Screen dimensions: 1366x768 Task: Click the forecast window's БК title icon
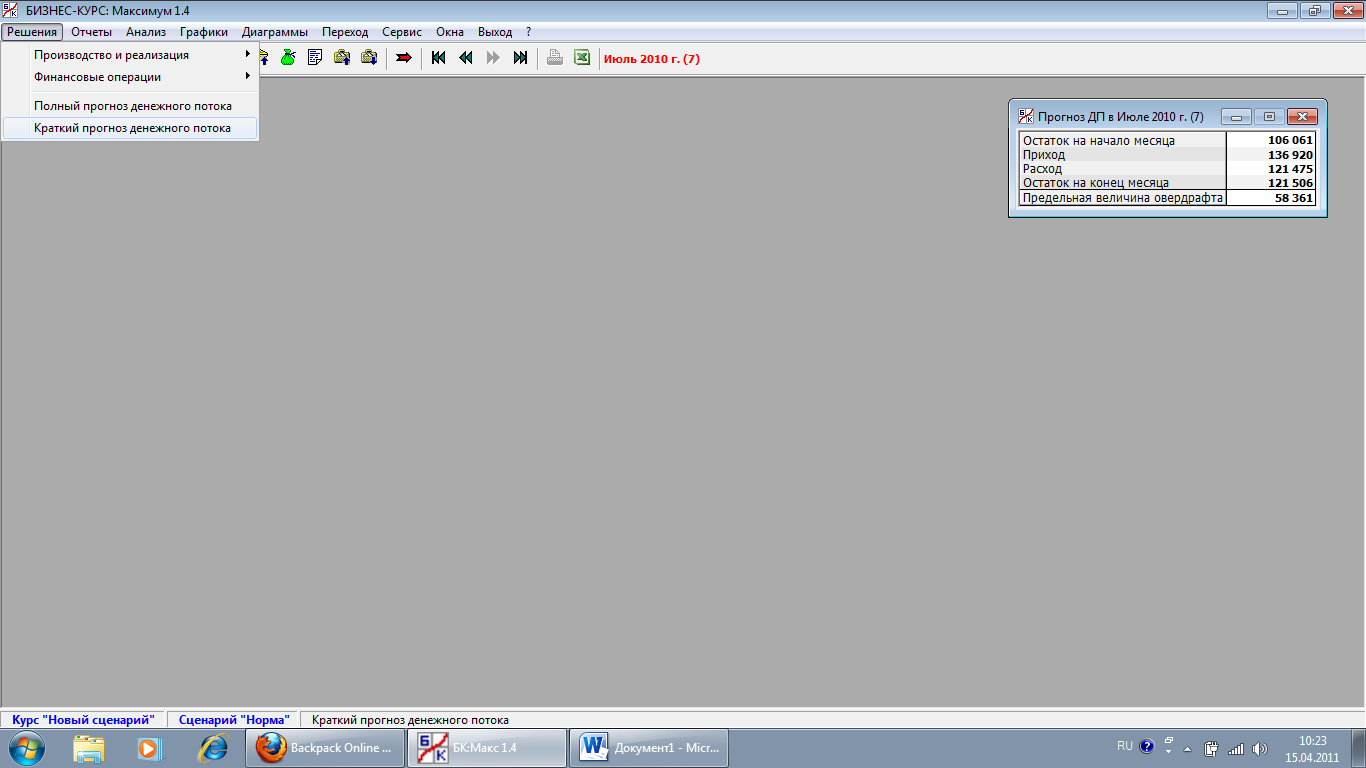coord(1025,117)
